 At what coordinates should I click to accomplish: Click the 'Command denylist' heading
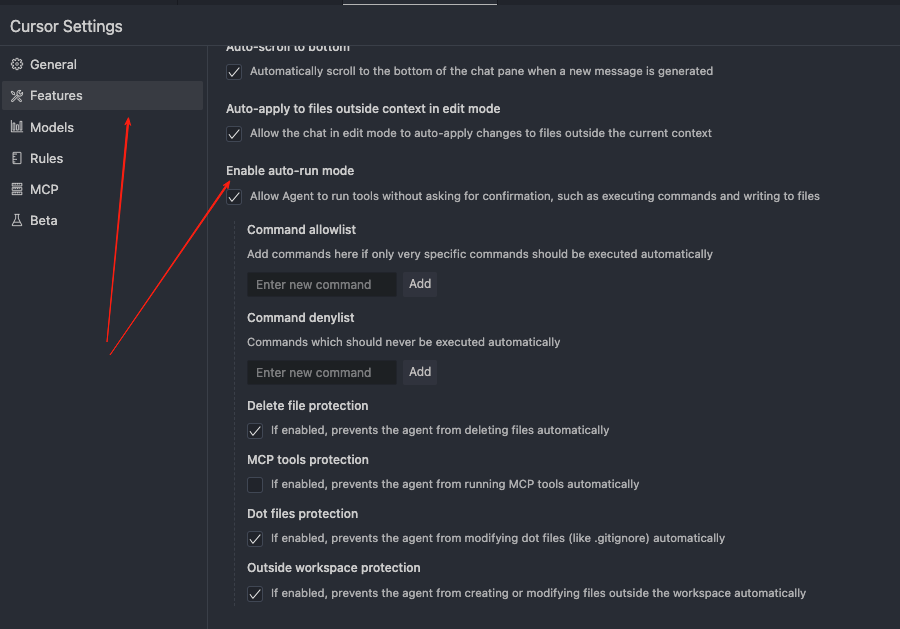coord(301,317)
